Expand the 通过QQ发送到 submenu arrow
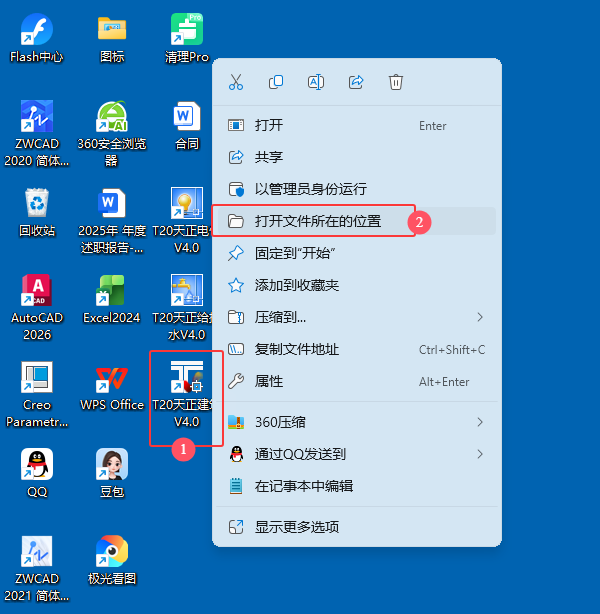600x614 pixels. click(480, 454)
